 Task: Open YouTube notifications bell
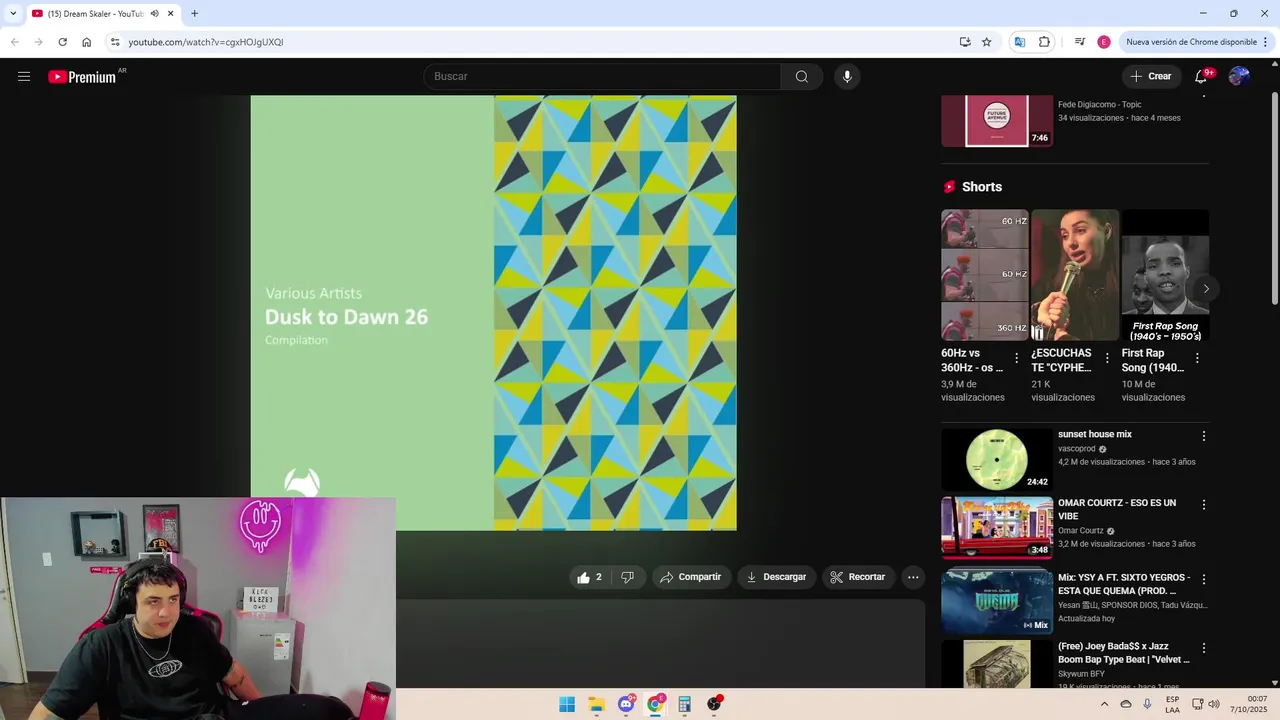tap(1202, 76)
